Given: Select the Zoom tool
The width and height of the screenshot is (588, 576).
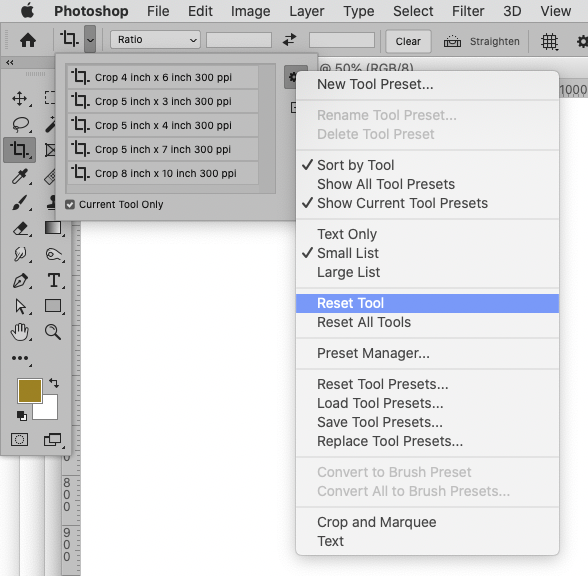Looking at the screenshot, I should point(53,332).
